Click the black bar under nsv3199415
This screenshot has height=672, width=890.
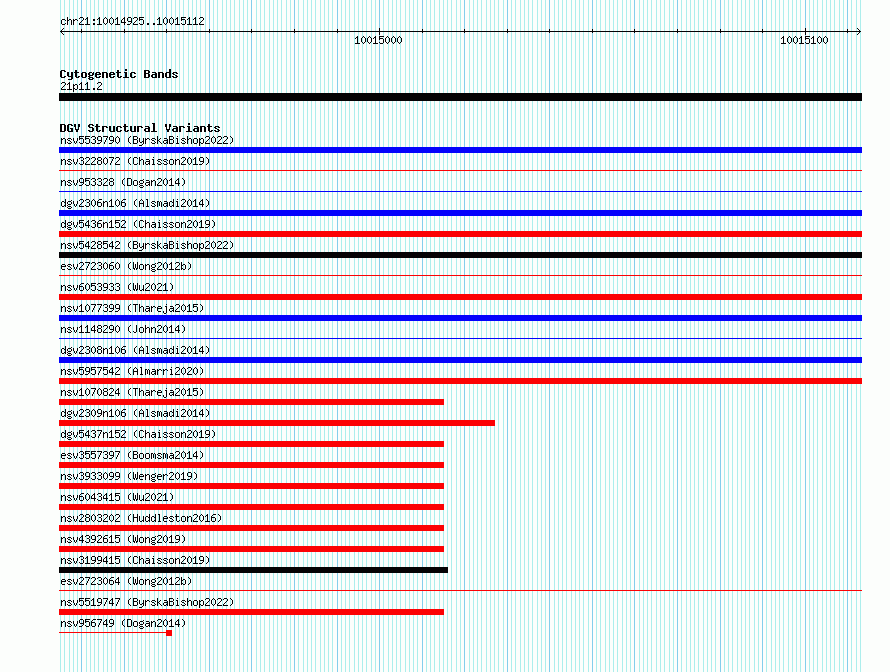253,570
